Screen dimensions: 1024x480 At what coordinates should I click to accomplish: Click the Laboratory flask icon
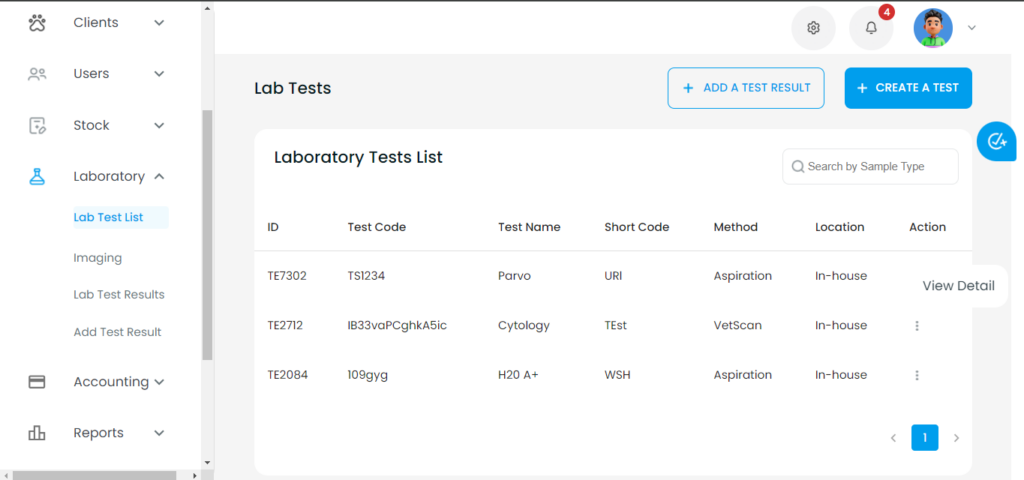pos(37,176)
